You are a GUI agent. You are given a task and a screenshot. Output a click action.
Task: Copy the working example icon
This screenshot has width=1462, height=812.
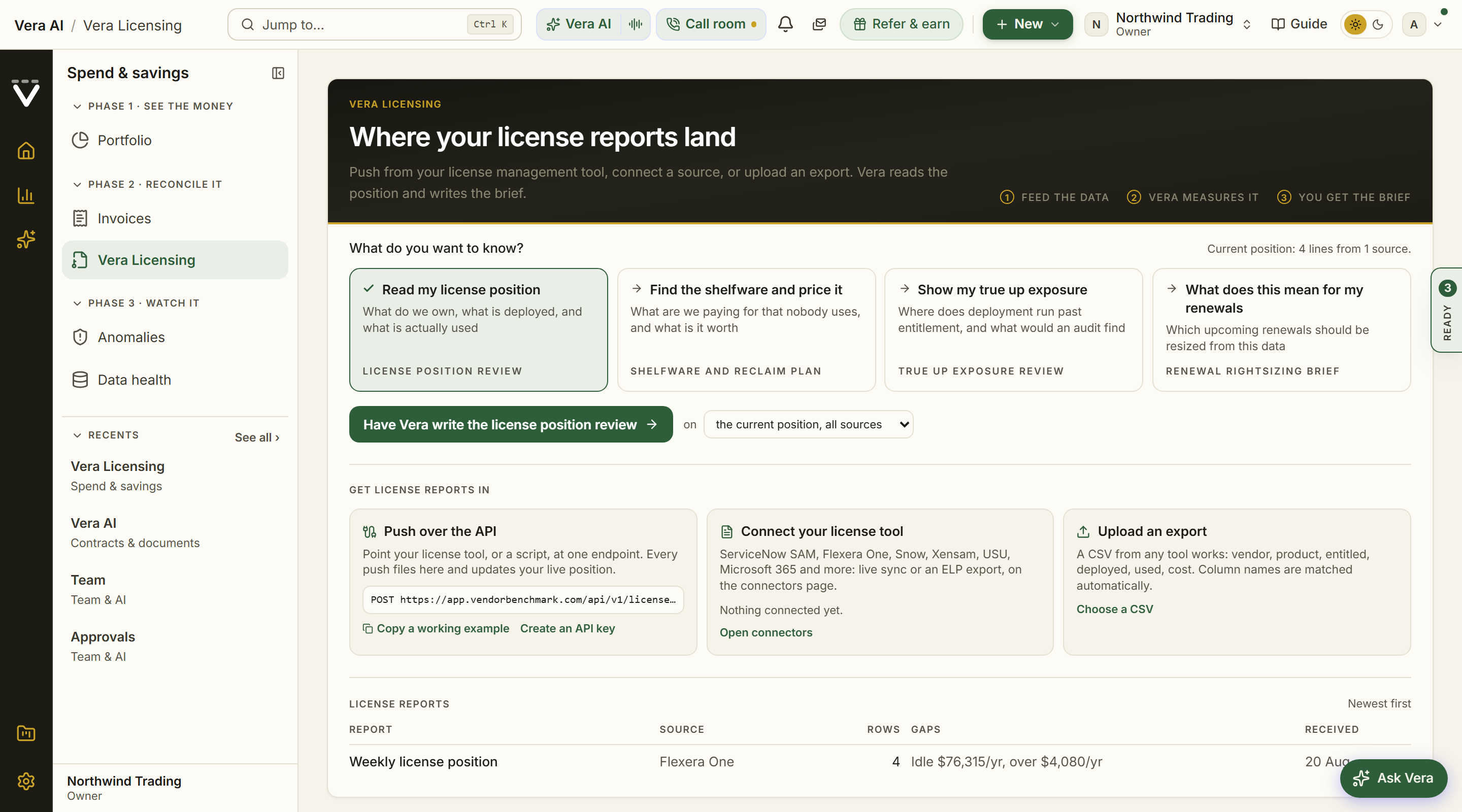pos(368,628)
